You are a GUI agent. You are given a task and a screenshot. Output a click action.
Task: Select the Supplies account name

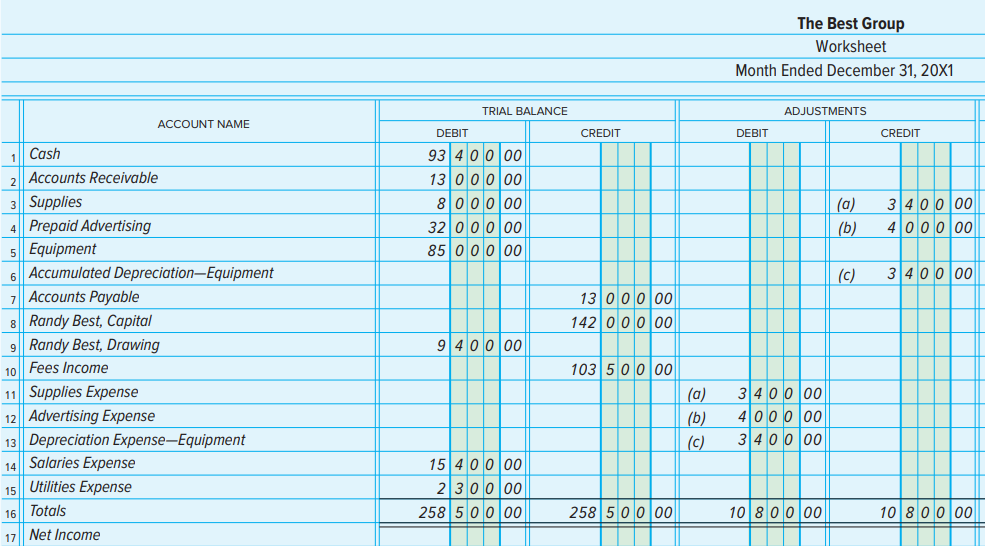(55, 202)
